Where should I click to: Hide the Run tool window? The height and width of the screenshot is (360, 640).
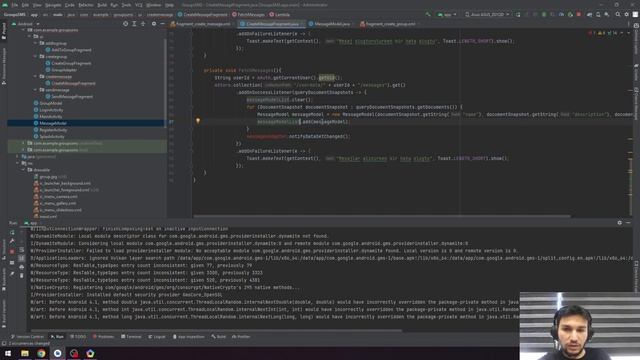(x=628, y=223)
